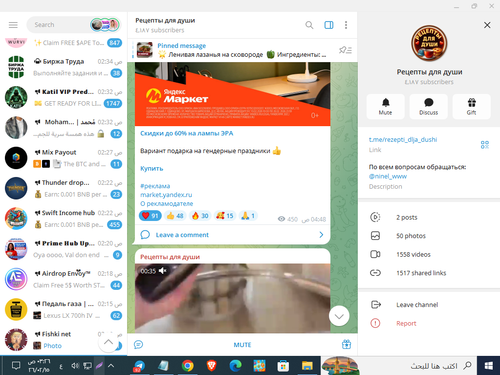Open the 1517 shared links section
Screen dimensions: 500x375
(x=429, y=273)
